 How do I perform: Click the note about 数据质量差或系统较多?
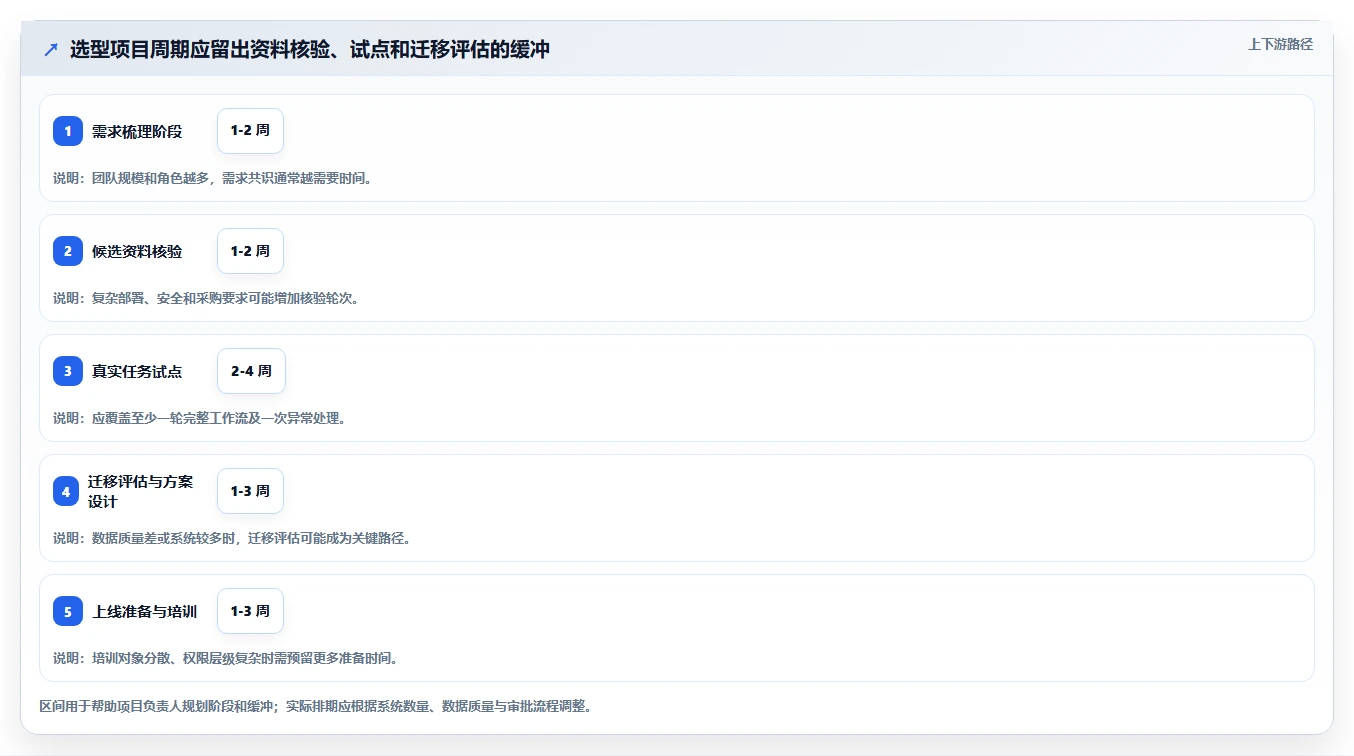pyautogui.click(x=232, y=538)
